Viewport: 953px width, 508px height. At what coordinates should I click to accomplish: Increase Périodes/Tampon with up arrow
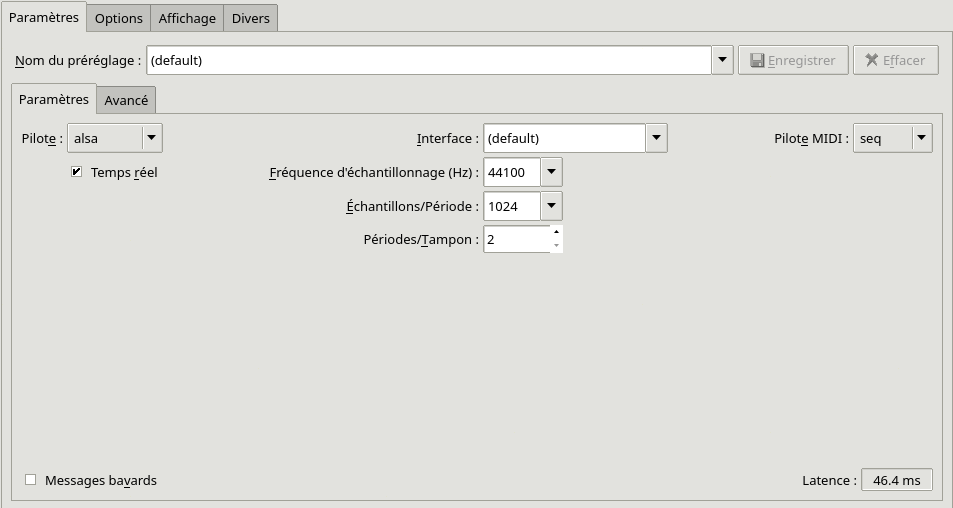(x=556, y=232)
